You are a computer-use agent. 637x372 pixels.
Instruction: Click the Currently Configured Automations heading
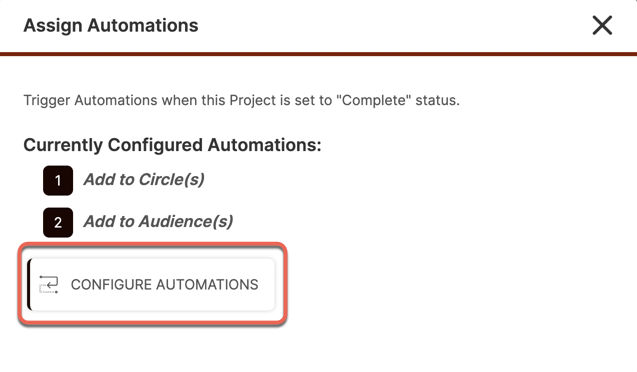172,145
